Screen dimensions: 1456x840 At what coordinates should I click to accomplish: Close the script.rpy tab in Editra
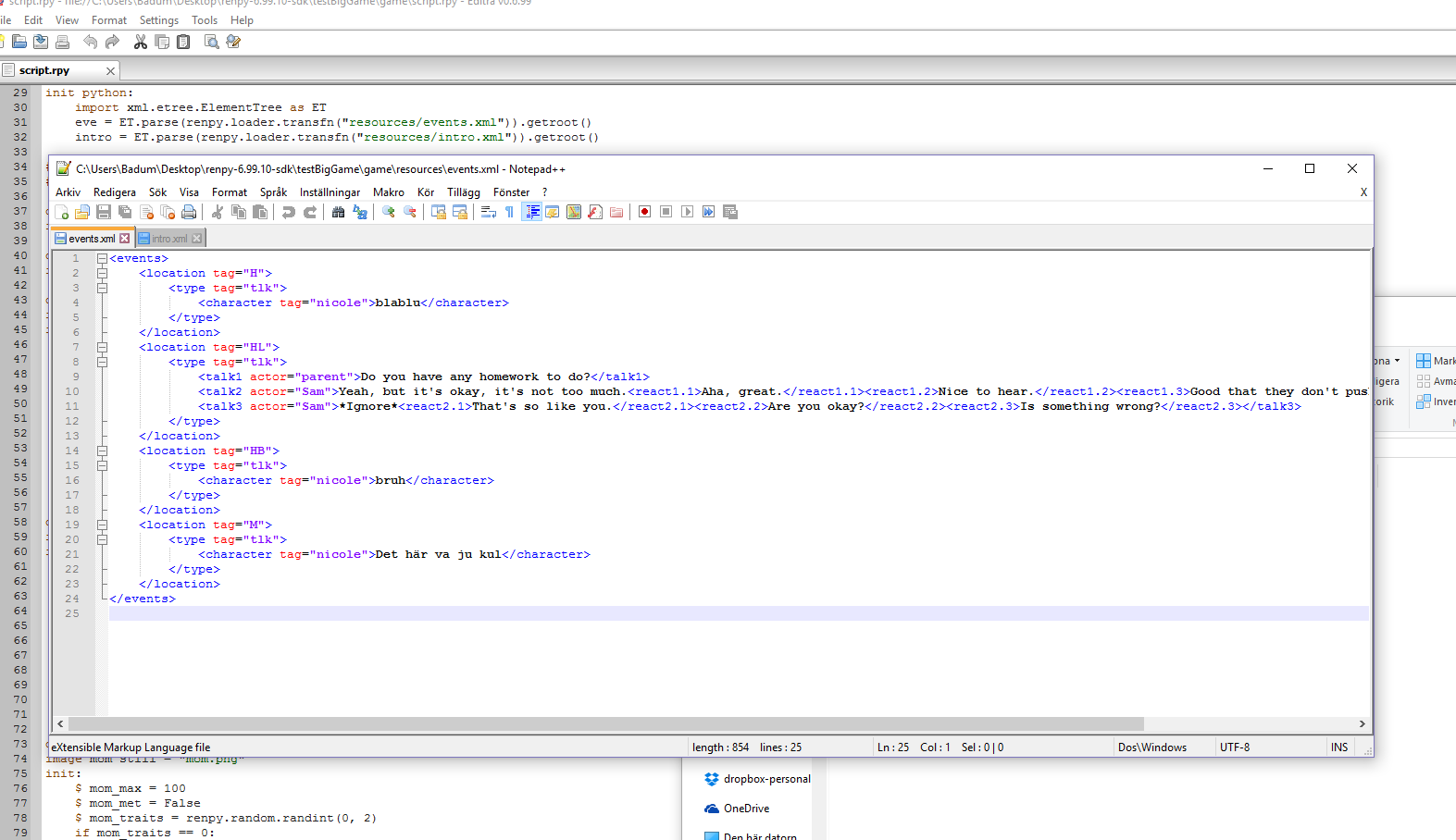110,71
